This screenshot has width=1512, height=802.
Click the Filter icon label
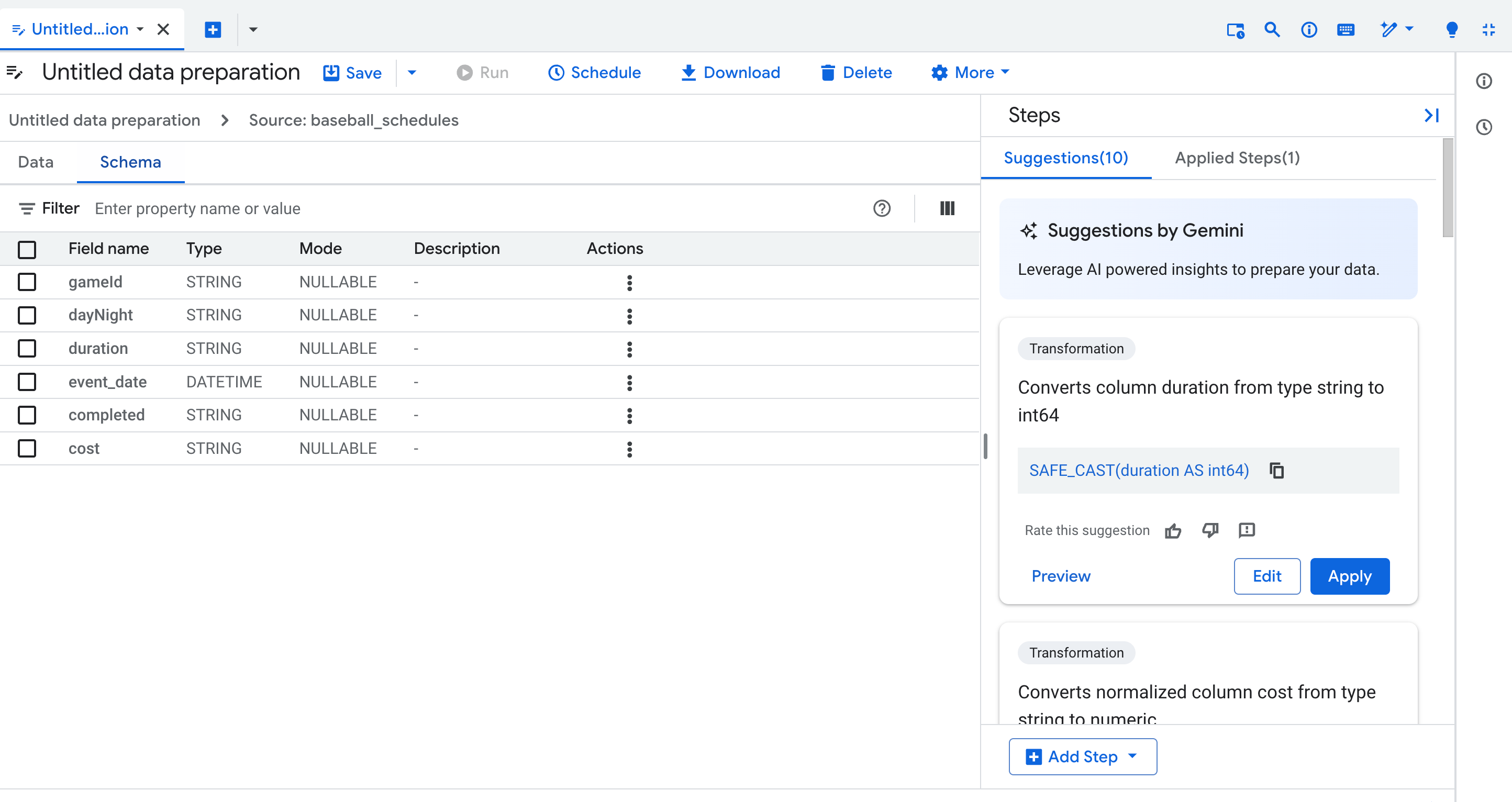pyautogui.click(x=49, y=208)
